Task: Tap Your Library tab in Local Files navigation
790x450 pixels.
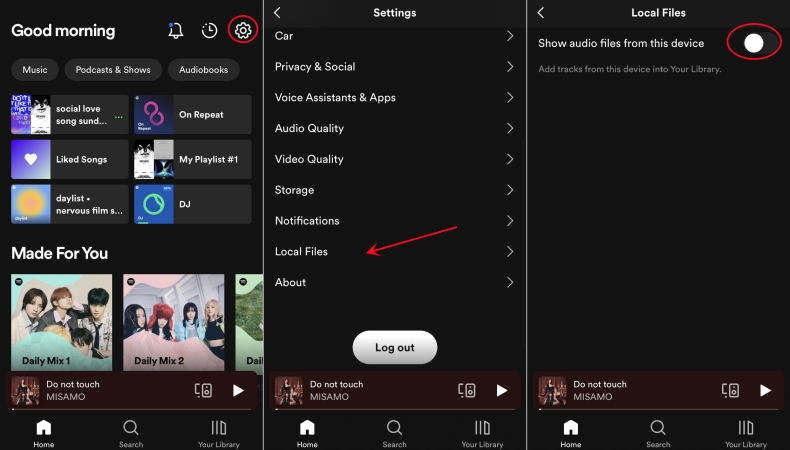Action: point(746,434)
